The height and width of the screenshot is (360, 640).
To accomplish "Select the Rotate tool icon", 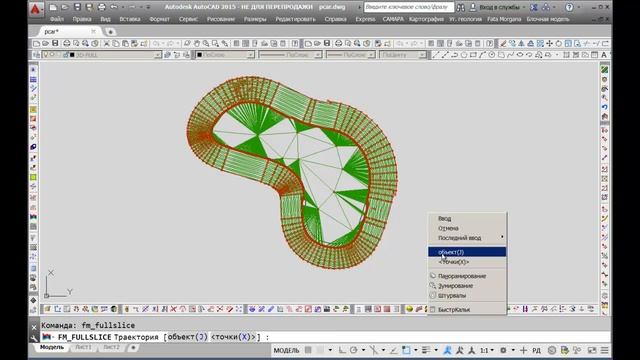I will click(559, 43).
